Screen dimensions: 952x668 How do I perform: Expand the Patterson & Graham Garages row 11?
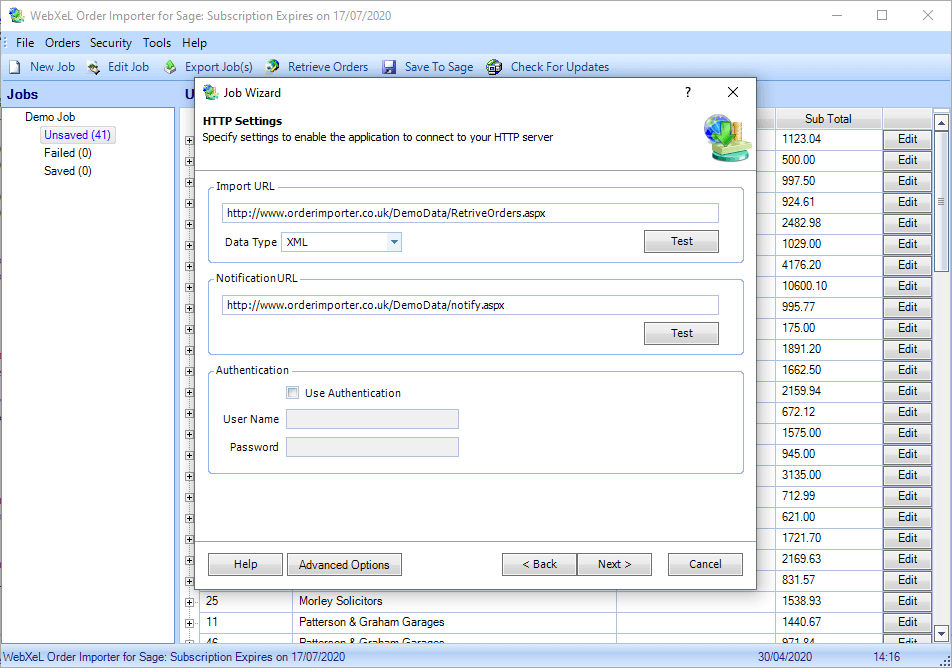click(189, 623)
